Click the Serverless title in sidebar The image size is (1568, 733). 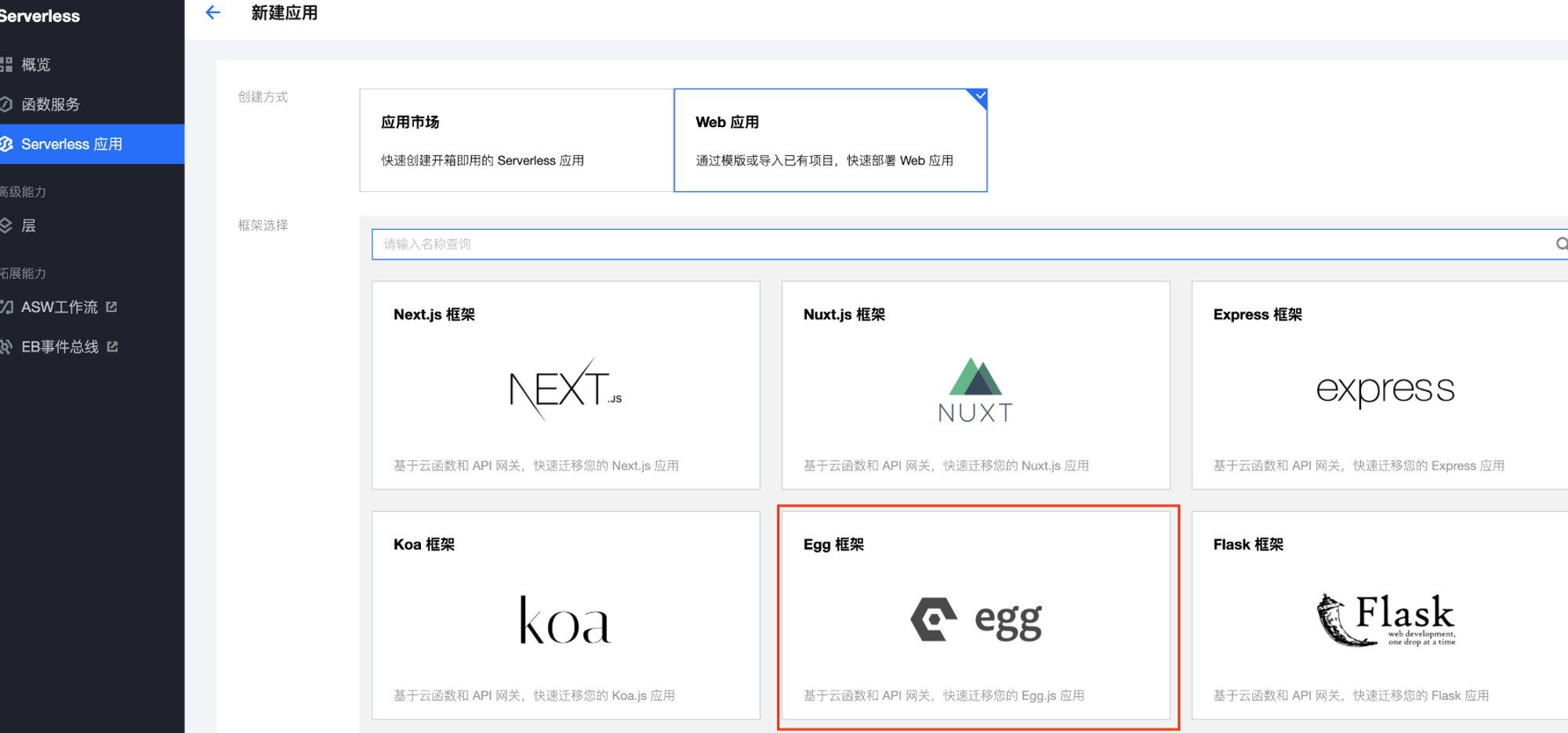click(40, 16)
